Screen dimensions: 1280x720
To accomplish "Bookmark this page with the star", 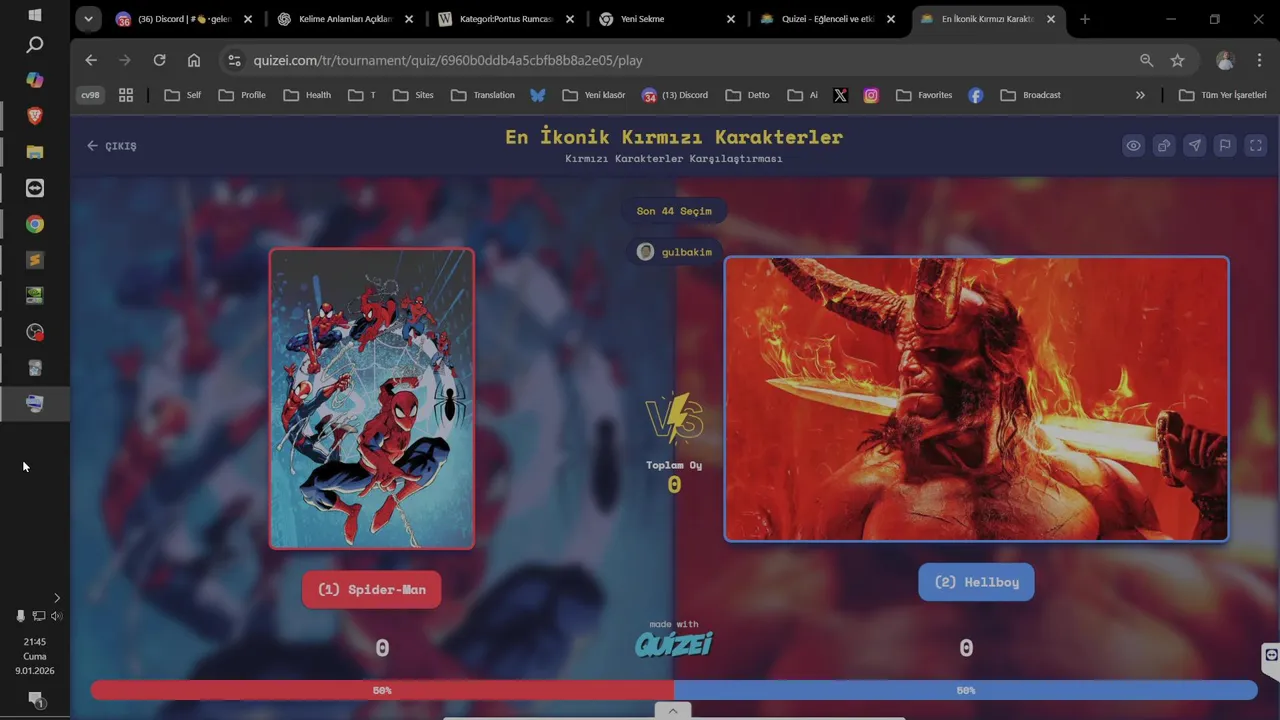I will (1177, 60).
